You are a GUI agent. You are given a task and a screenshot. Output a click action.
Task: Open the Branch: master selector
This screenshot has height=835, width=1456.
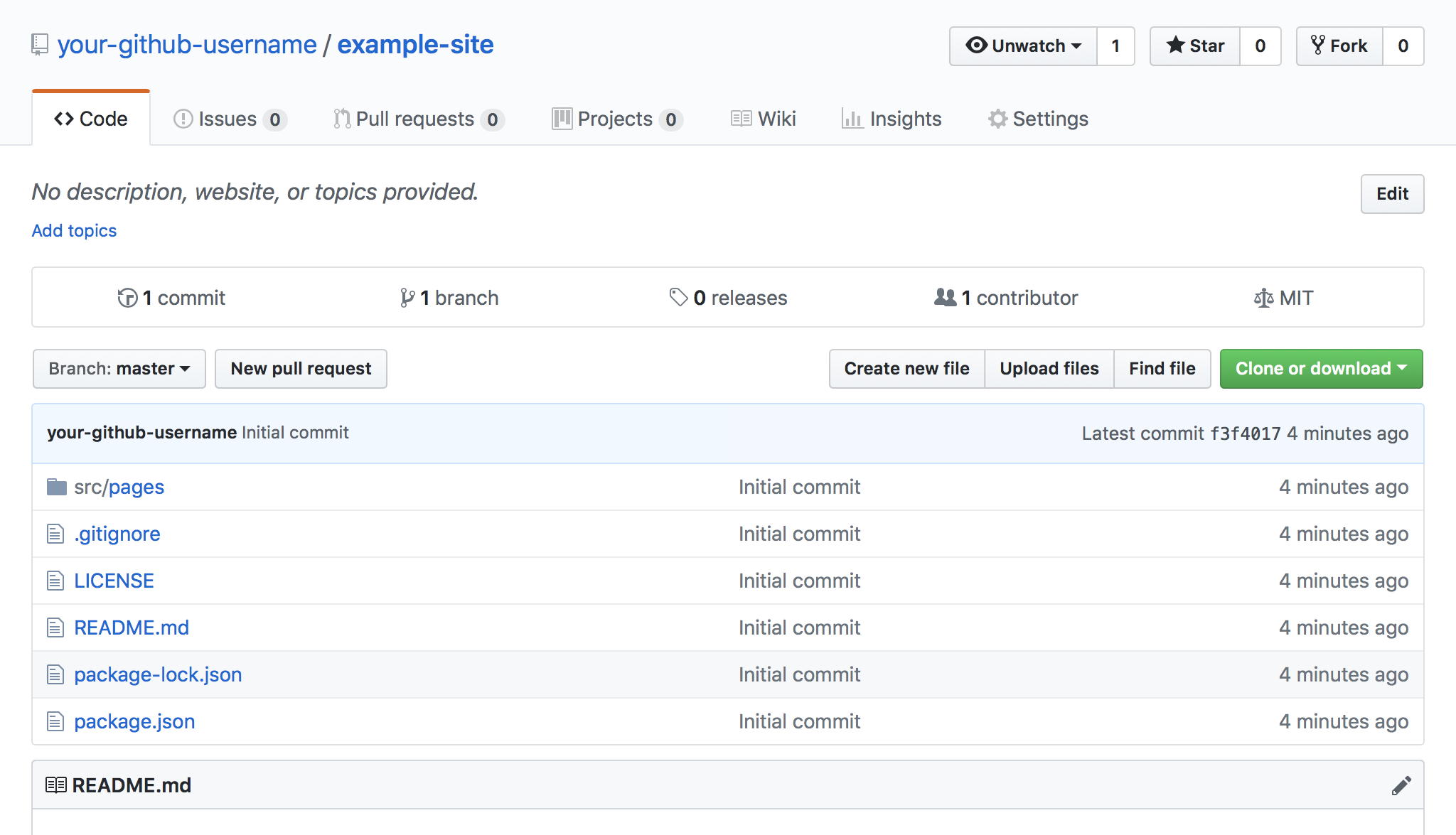[x=118, y=368]
